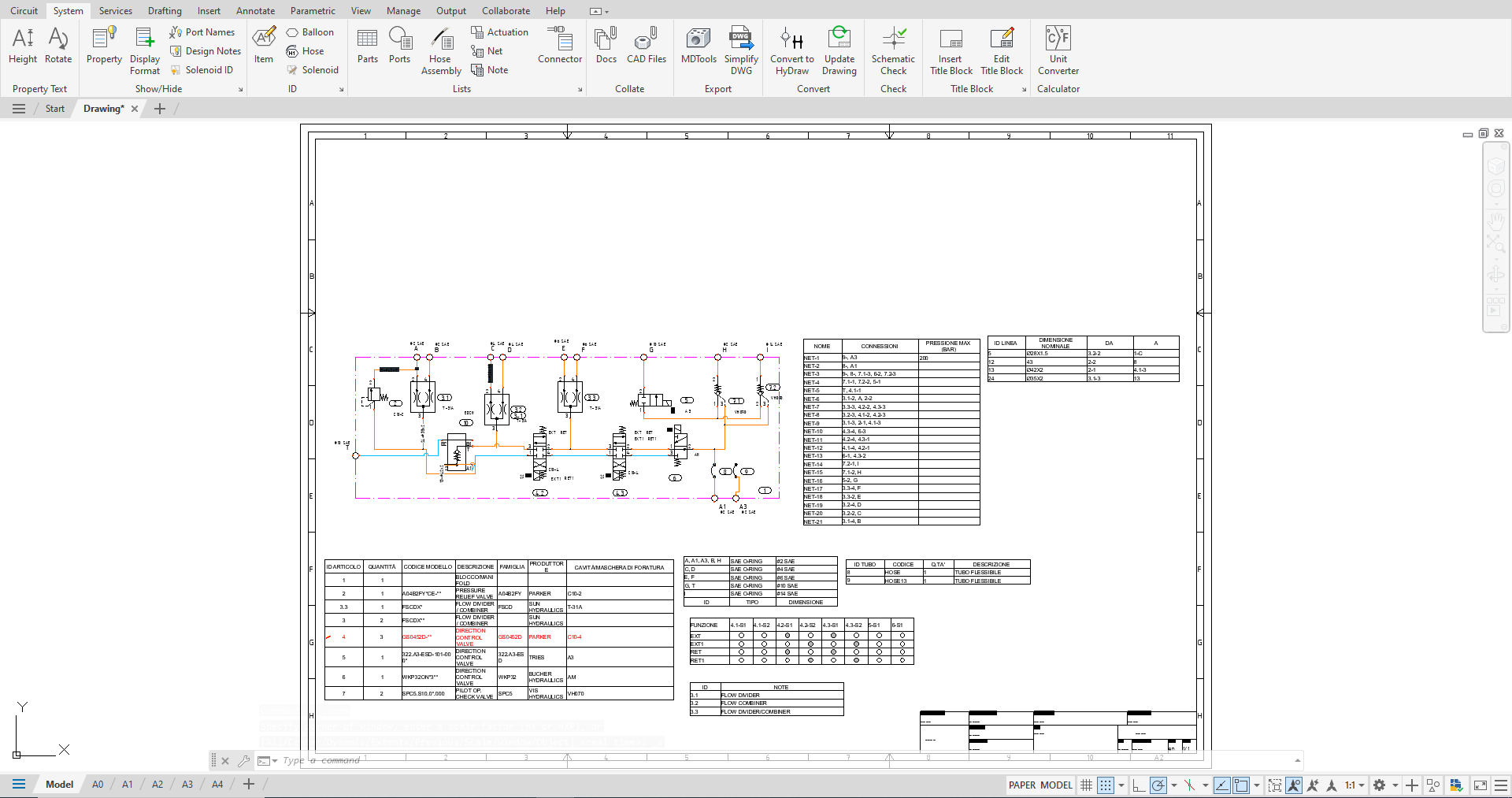Select the Item ID tool
This screenshot has height=798, width=1512.
coord(264,45)
